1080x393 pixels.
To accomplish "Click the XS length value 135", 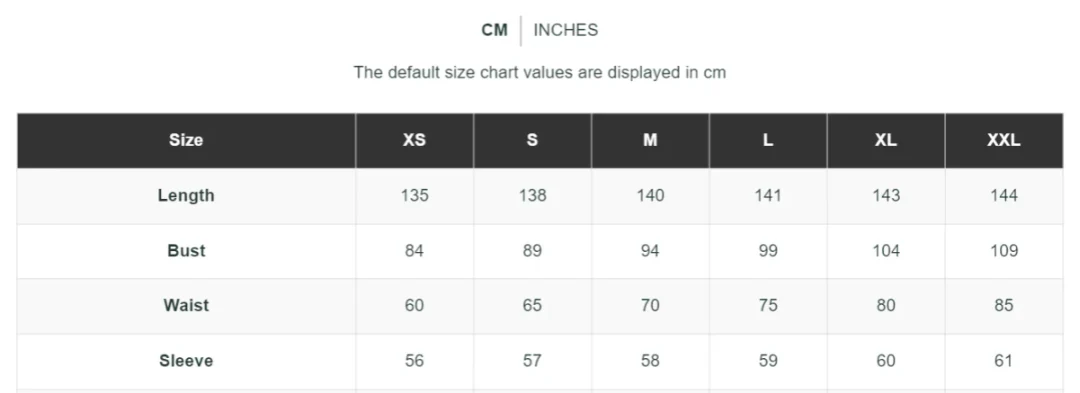I will [414, 195].
